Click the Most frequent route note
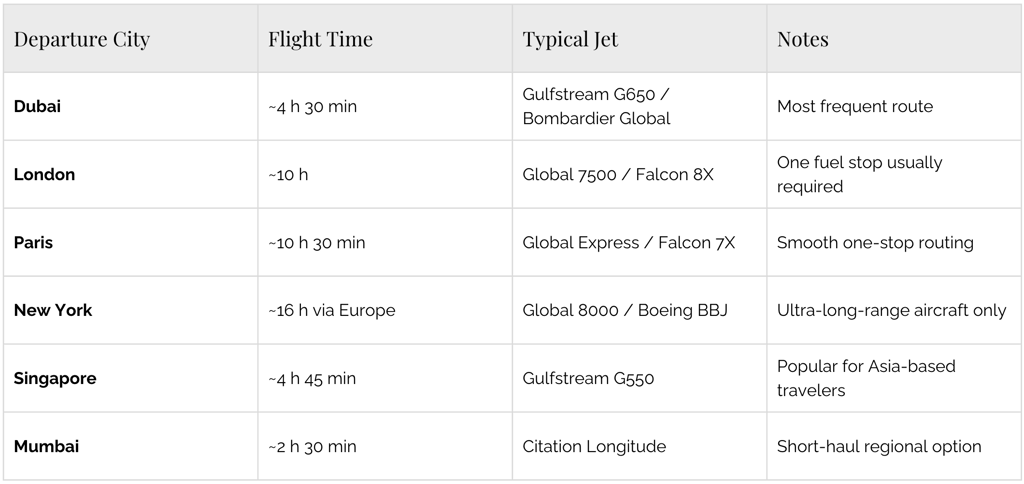 (854, 106)
